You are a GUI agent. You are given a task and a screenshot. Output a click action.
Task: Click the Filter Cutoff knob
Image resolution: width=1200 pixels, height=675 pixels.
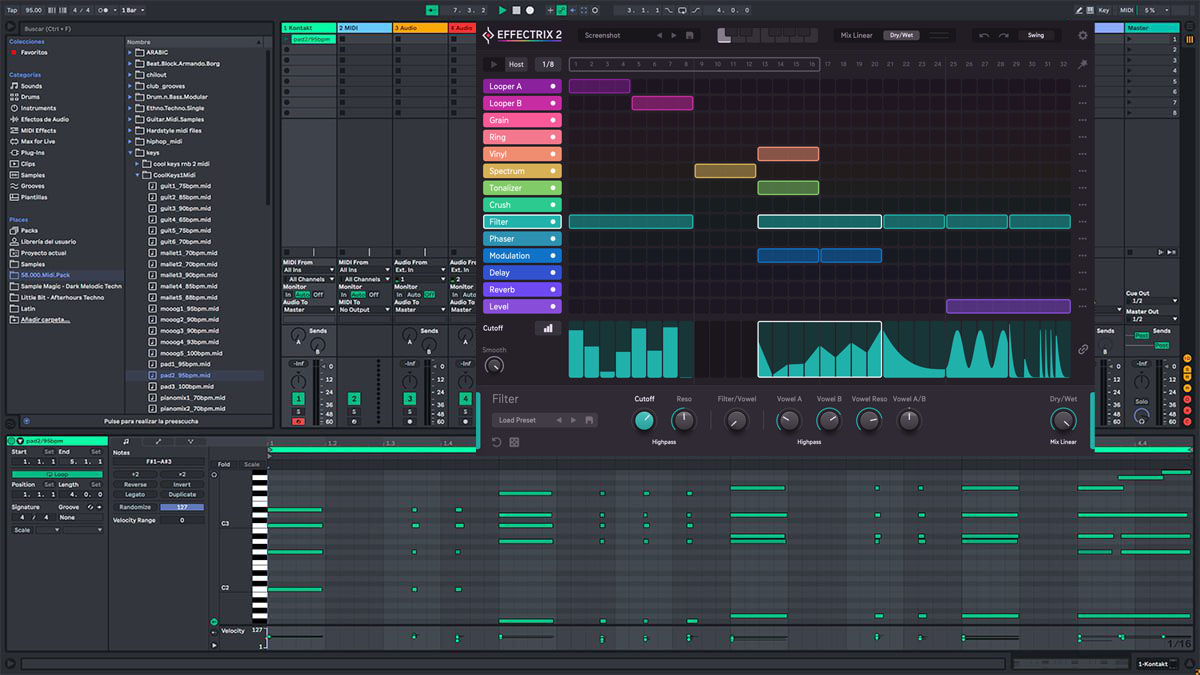(644, 421)
